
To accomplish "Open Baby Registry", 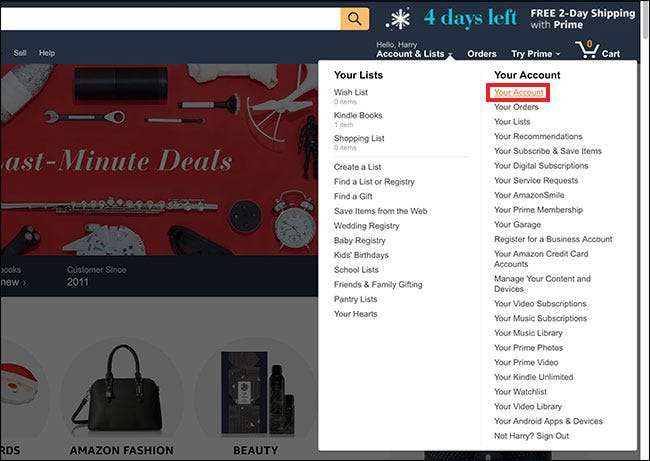I will tap(359, 240).
